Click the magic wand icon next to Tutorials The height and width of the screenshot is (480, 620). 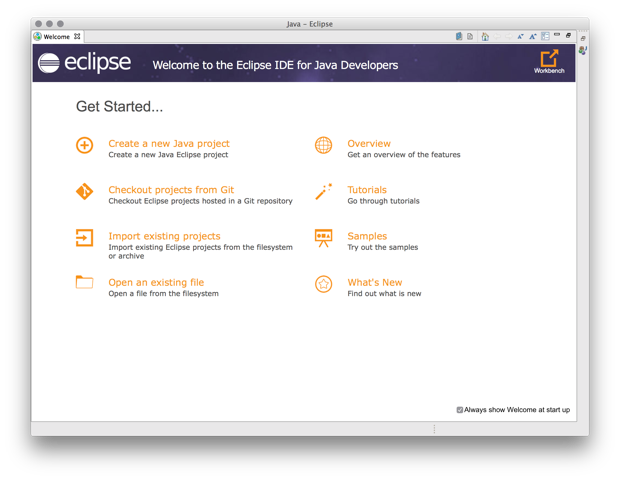[323, 192]
